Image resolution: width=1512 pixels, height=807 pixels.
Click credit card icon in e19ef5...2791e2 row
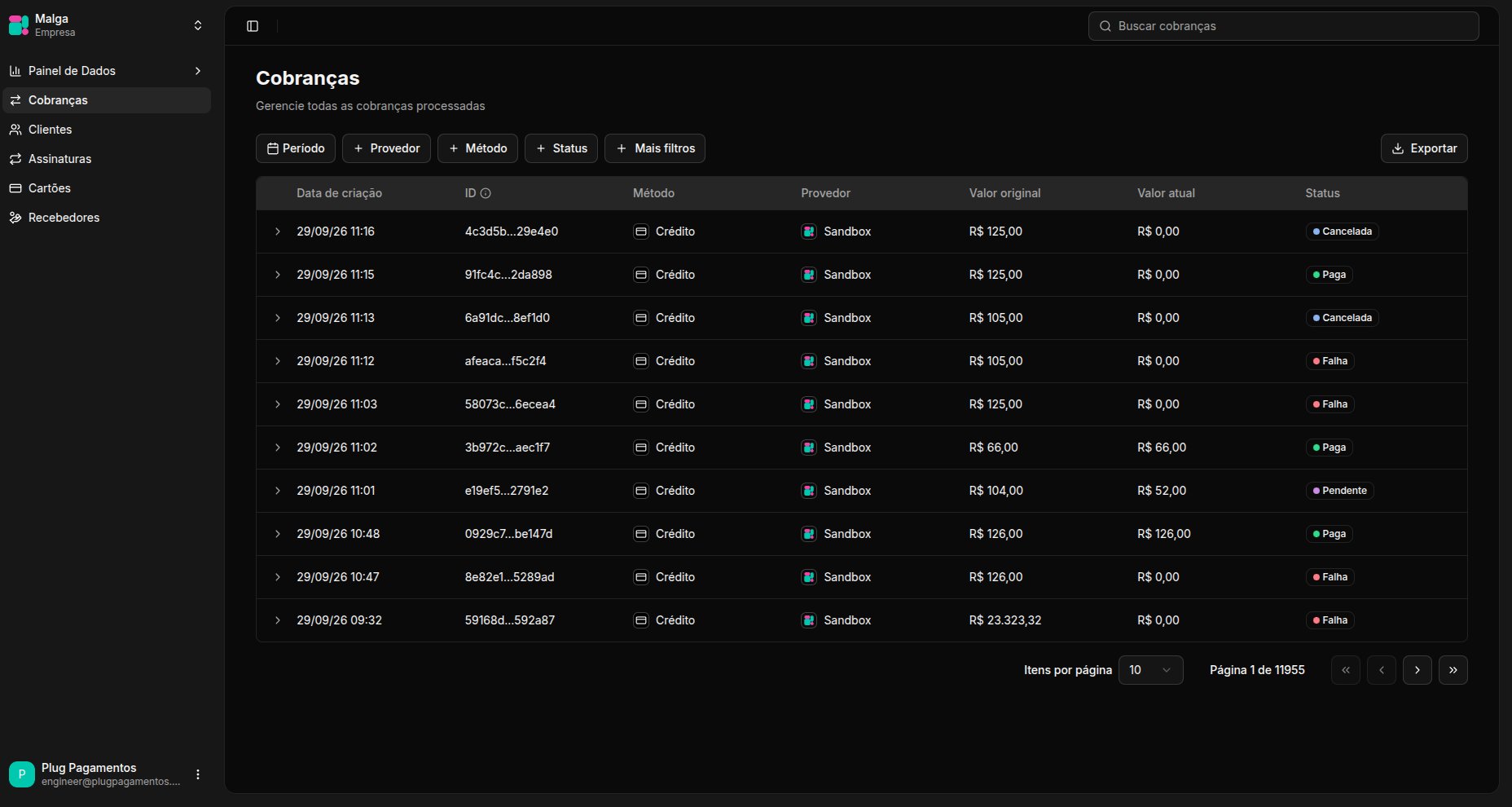click(641, 491)
